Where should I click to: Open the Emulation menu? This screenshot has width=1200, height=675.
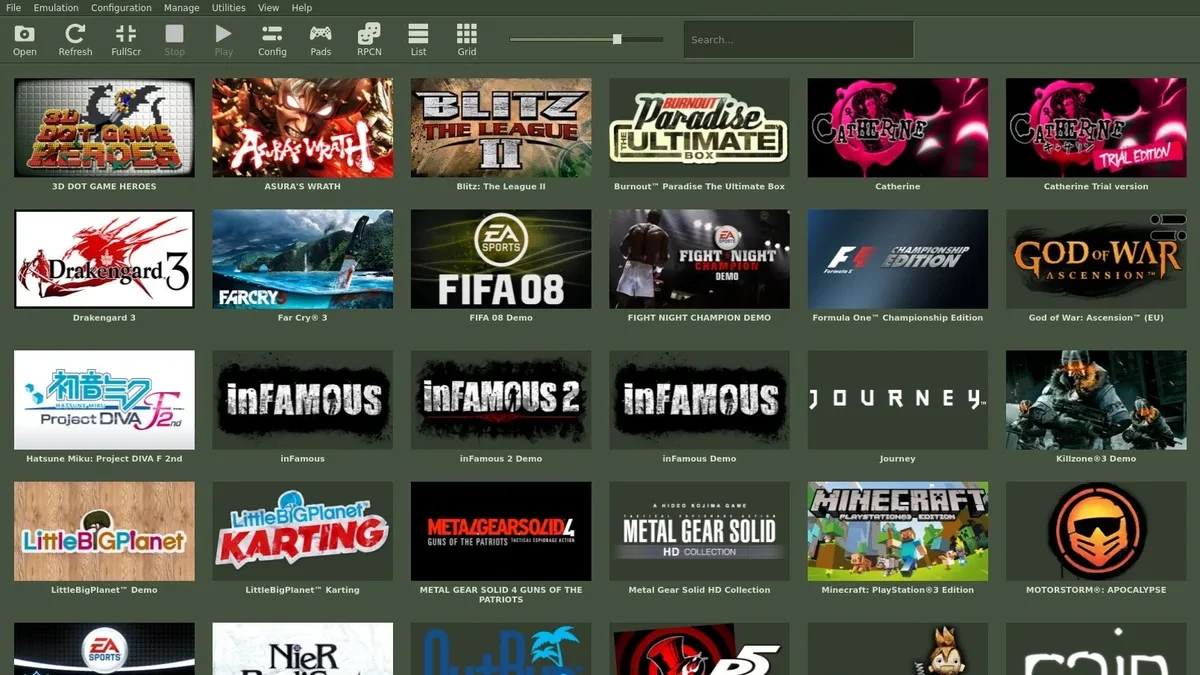[x=56, y=7]
